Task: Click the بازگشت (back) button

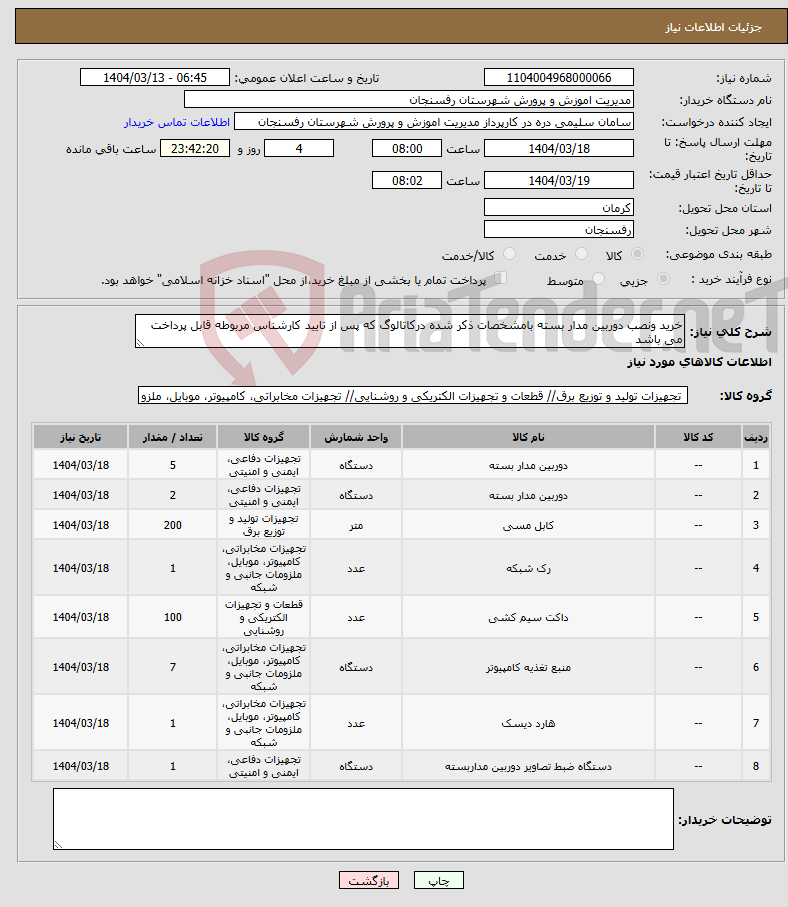Action: coord(369,880)
